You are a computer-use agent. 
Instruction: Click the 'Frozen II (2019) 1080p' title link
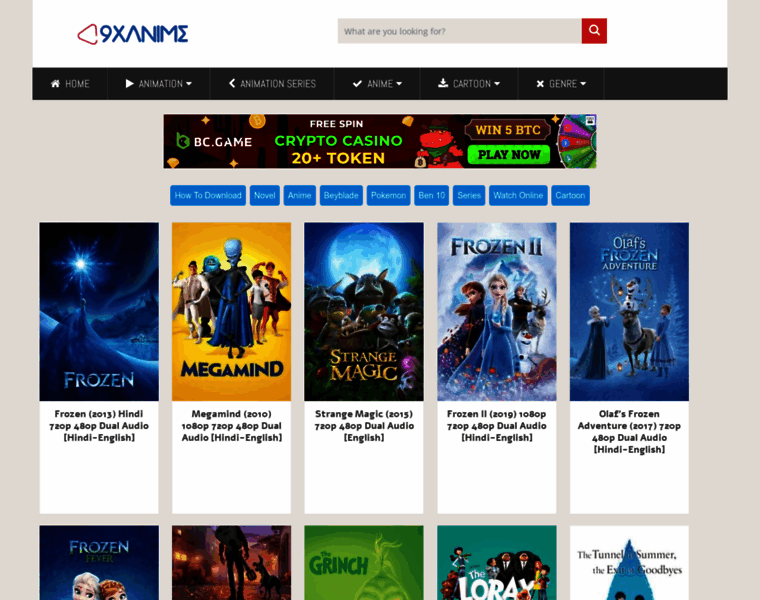(x=497, y=426)
